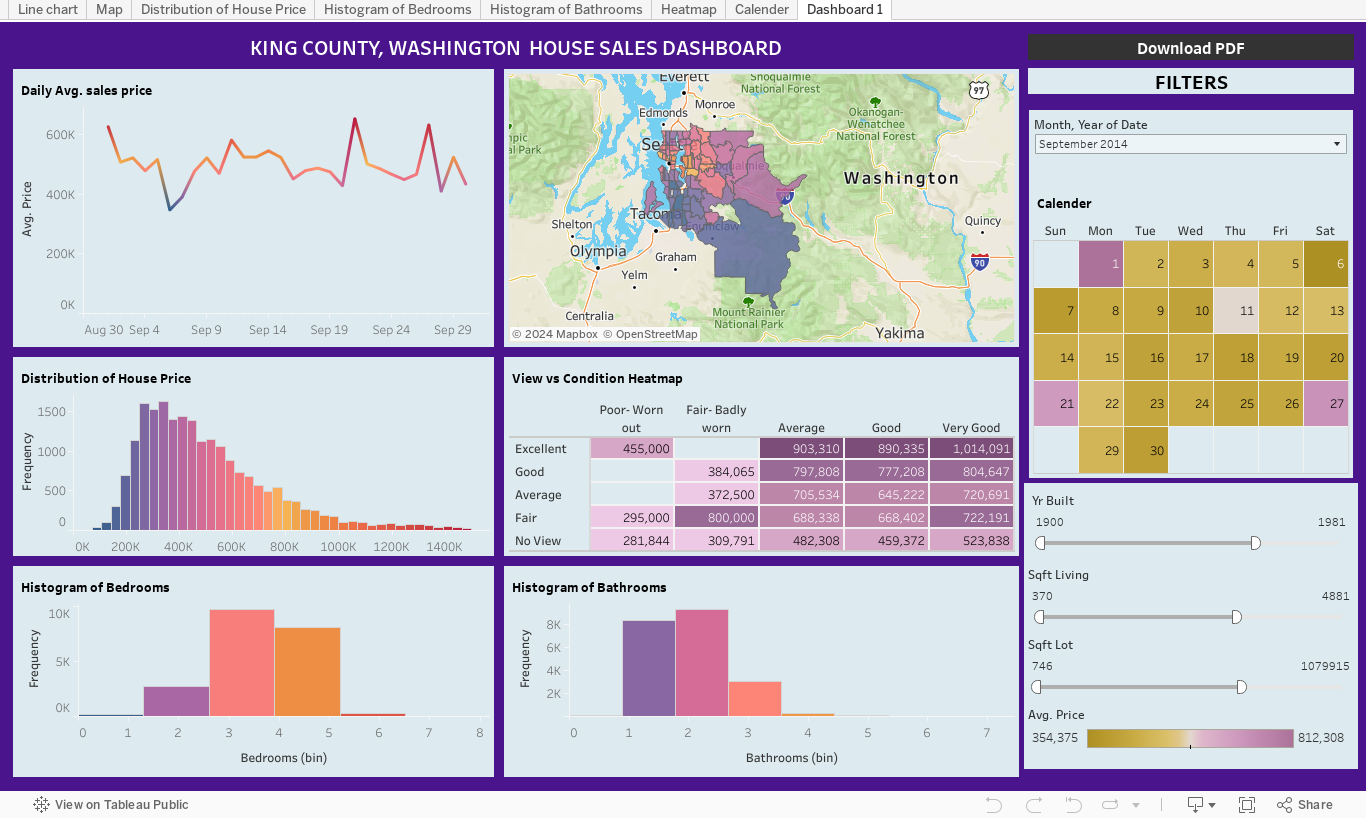1366x818 pixels.
Task: Select calendar day 27
Action: click(x=1325, y=403)
